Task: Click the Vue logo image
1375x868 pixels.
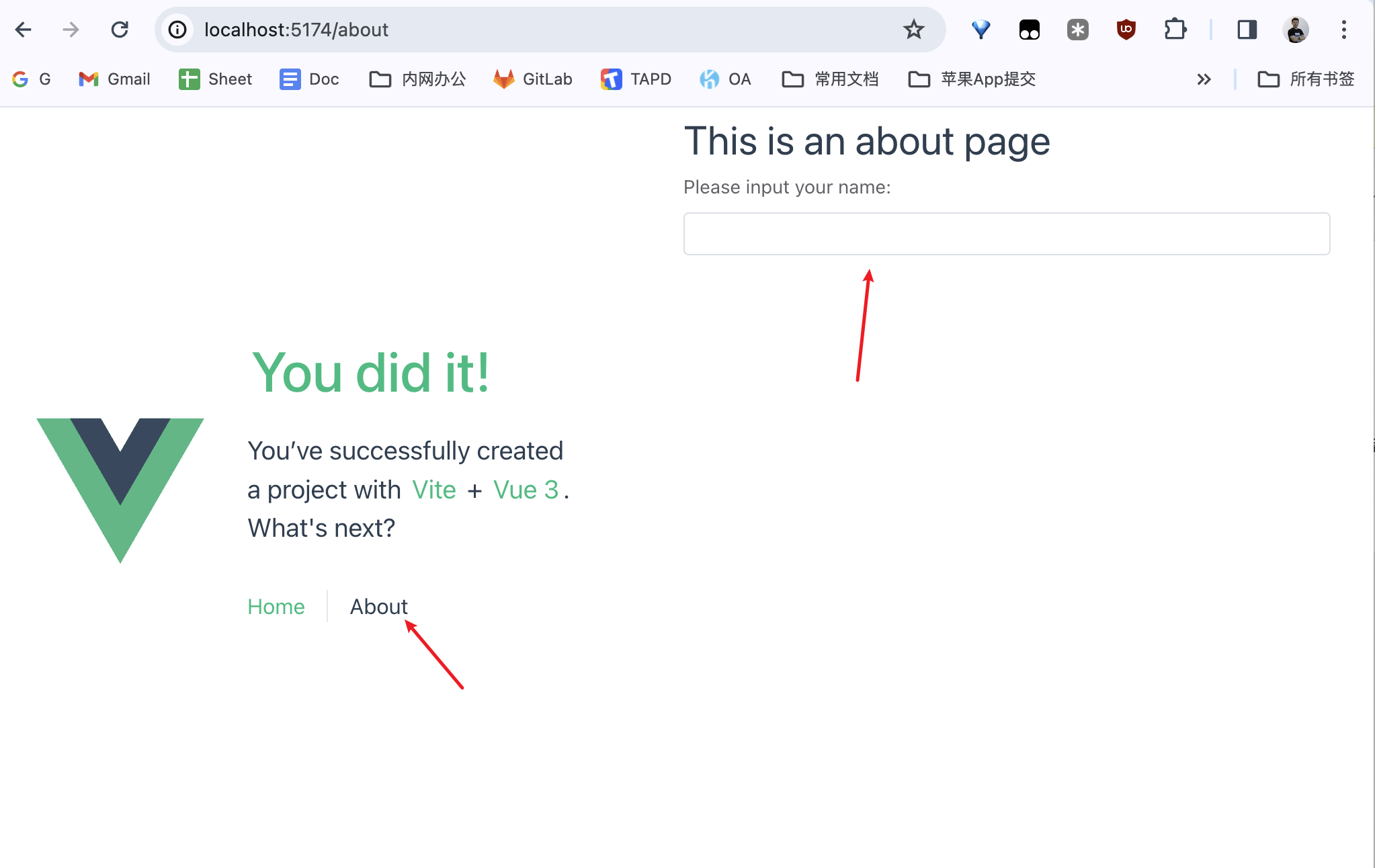Action: coord(120,490)
